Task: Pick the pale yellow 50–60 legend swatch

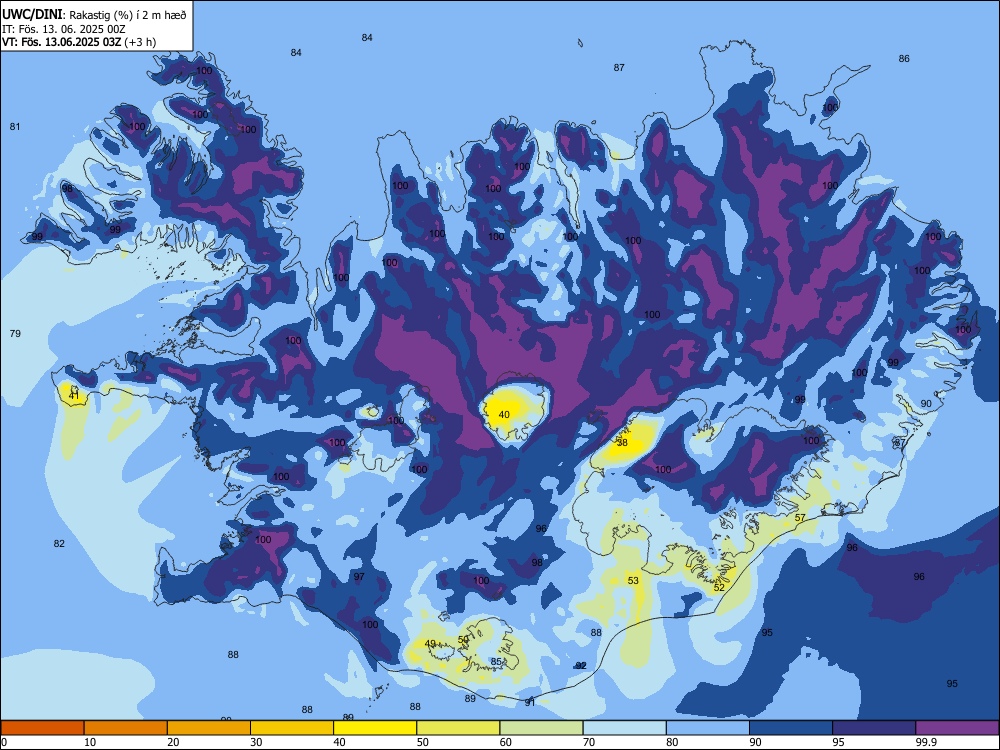Action: point(458,728)
